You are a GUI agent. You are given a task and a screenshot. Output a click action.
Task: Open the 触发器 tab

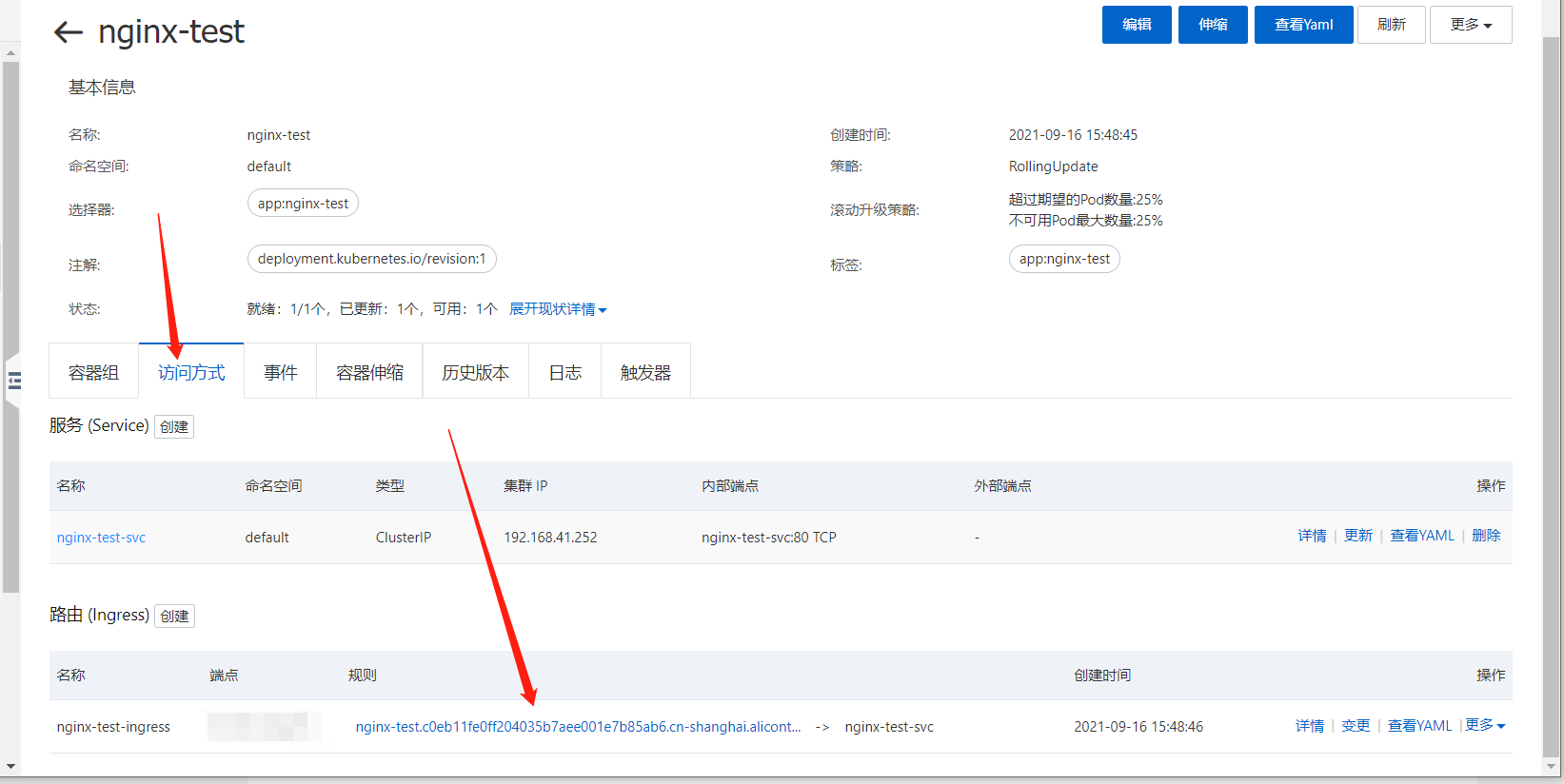[645, 373]
